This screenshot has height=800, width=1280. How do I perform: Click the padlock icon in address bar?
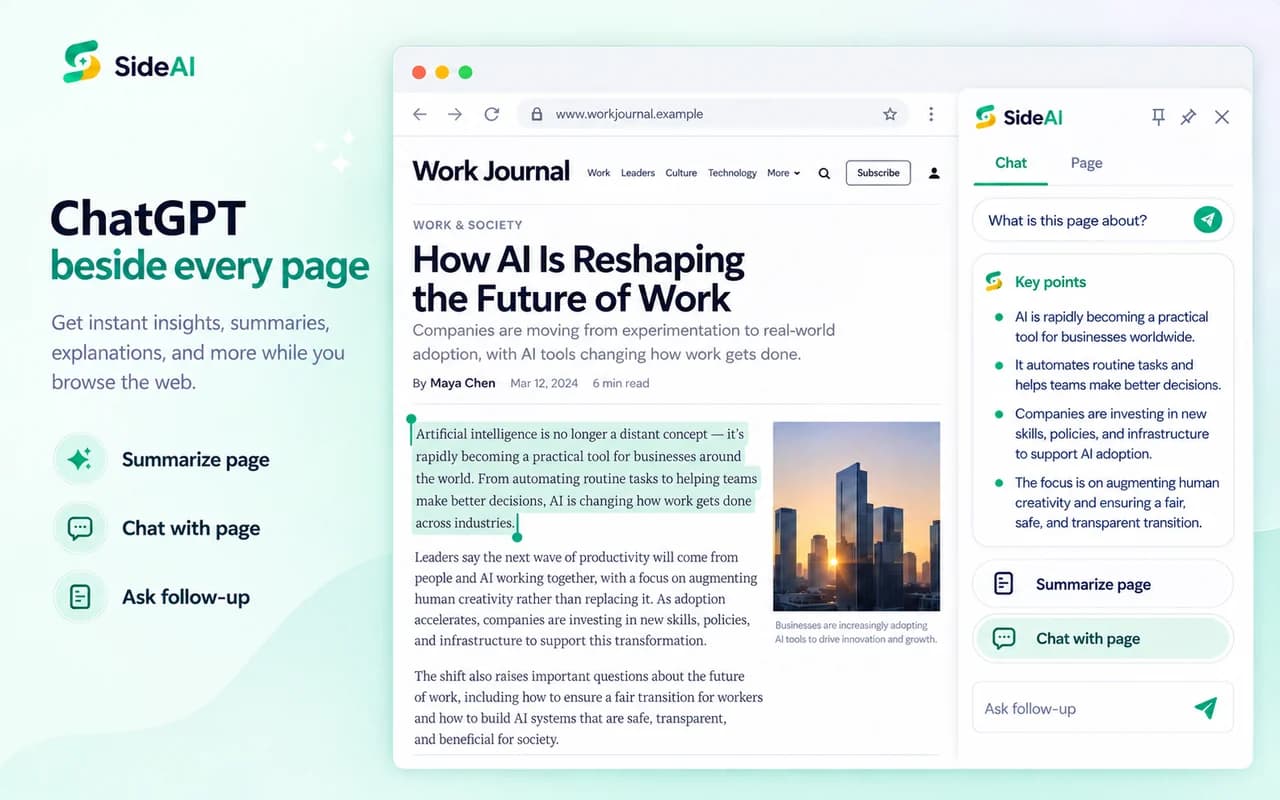tap(536, 114)
